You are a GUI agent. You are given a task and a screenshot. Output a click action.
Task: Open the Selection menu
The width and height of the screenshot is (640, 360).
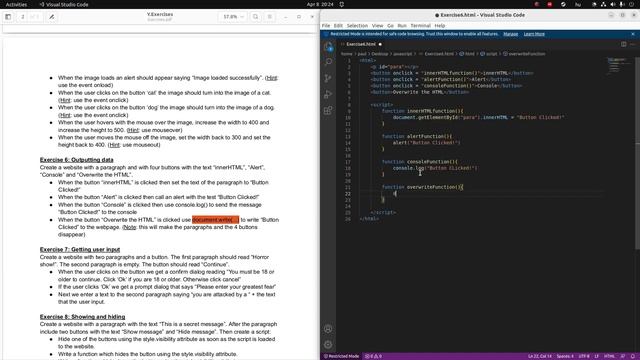click(357, 26)
